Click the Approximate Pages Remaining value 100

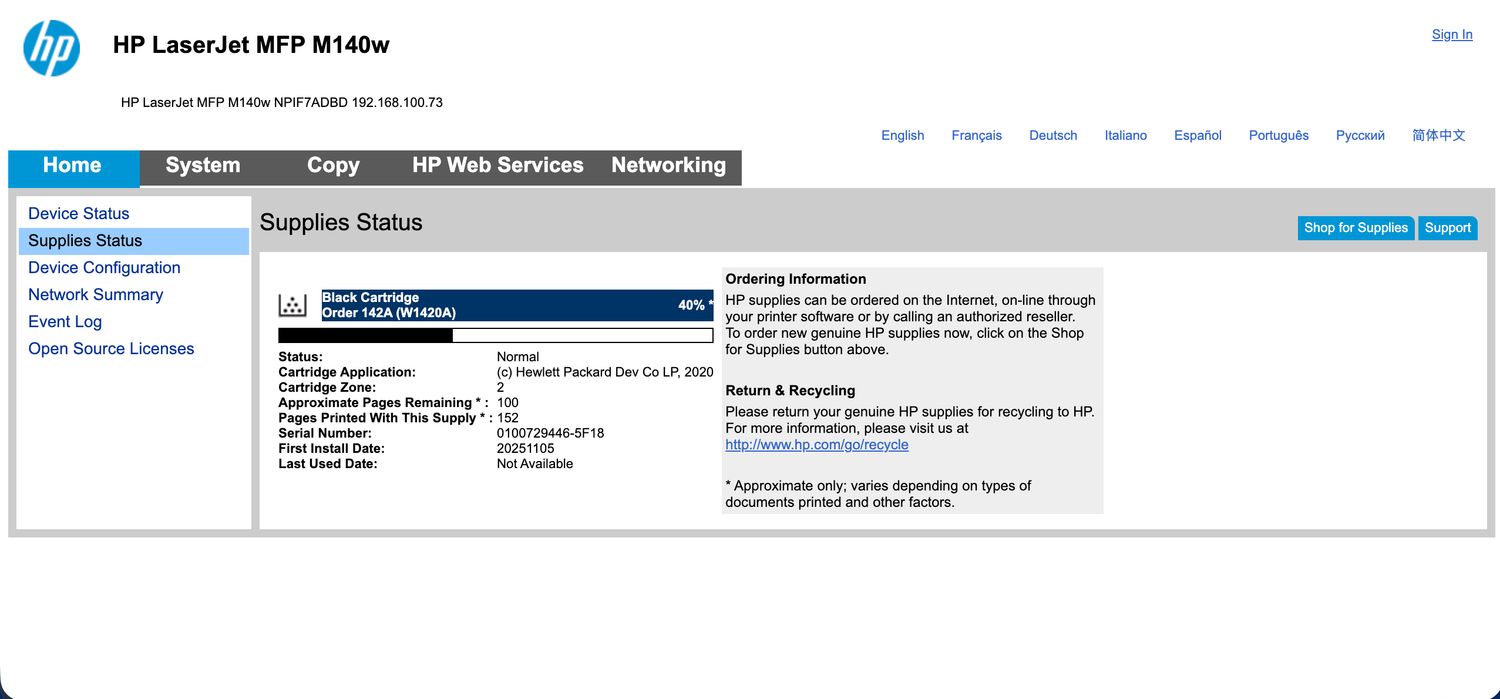[508, 403]
